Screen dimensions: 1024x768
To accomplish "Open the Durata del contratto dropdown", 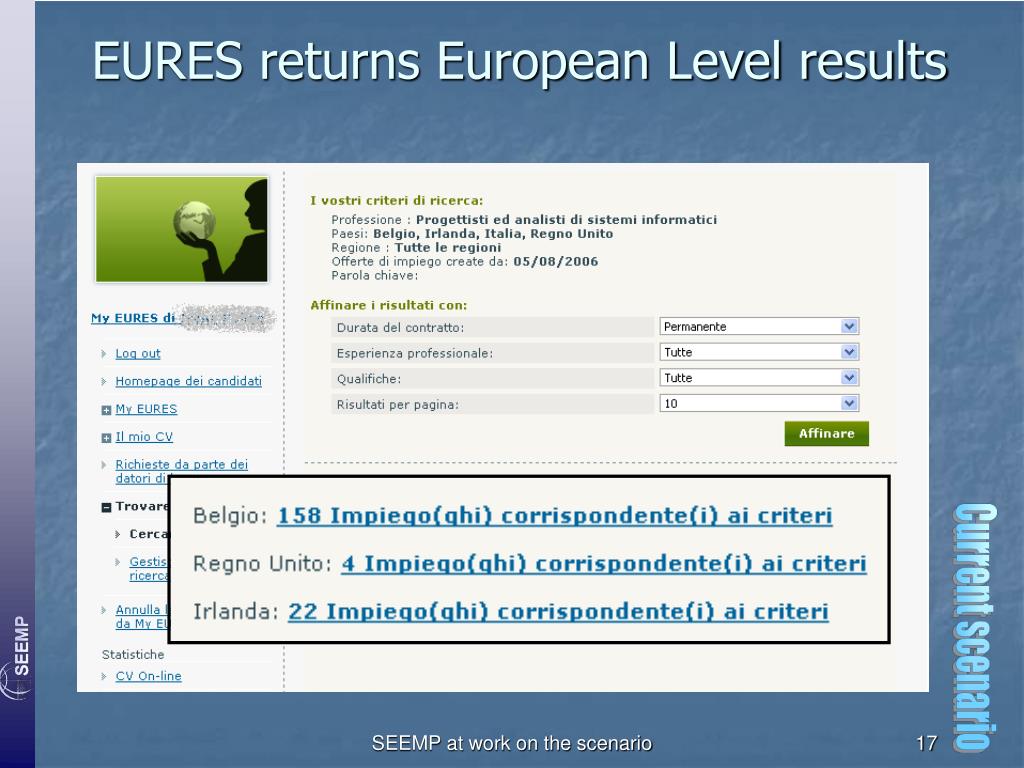I will coord(759,327).
